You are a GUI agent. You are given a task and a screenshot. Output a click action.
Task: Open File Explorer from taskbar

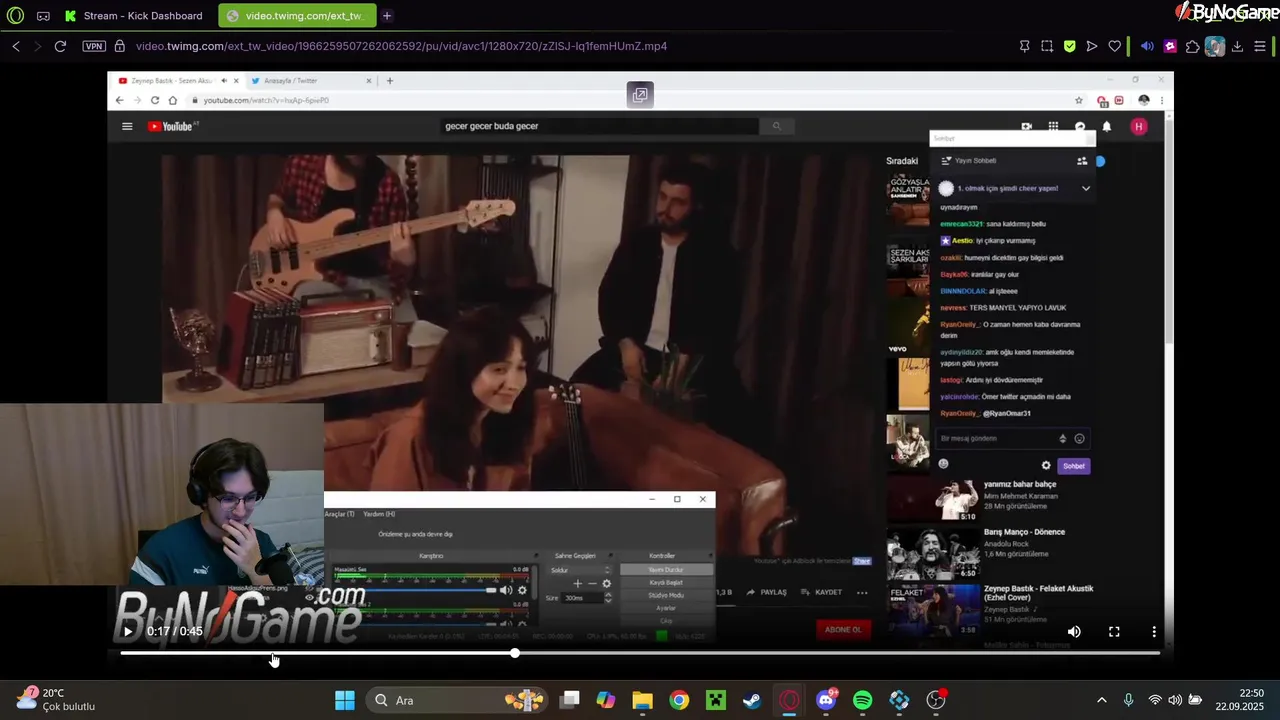pyautogui.click(x=642, y=700)
